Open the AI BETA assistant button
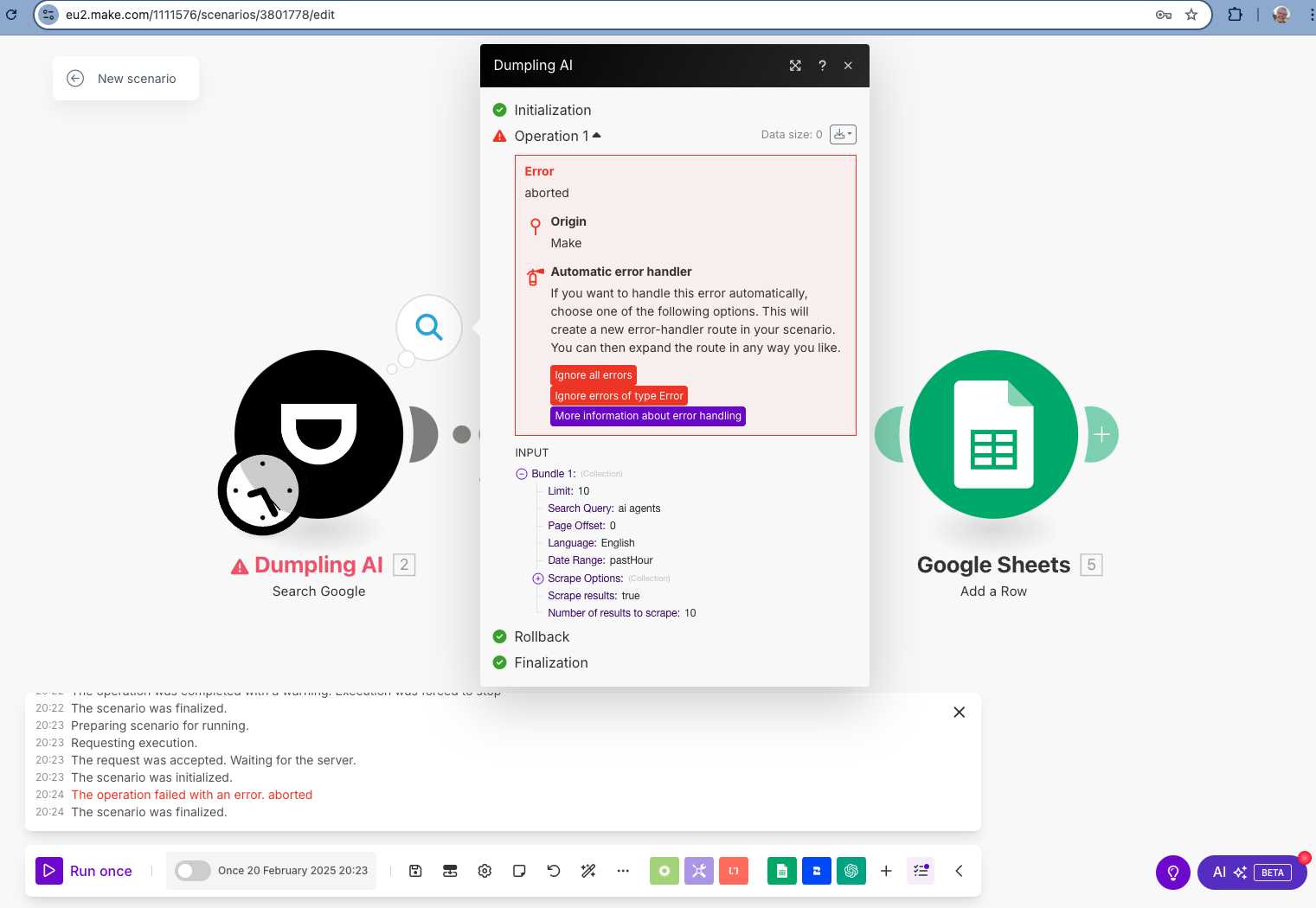 tap(1252, 872)
